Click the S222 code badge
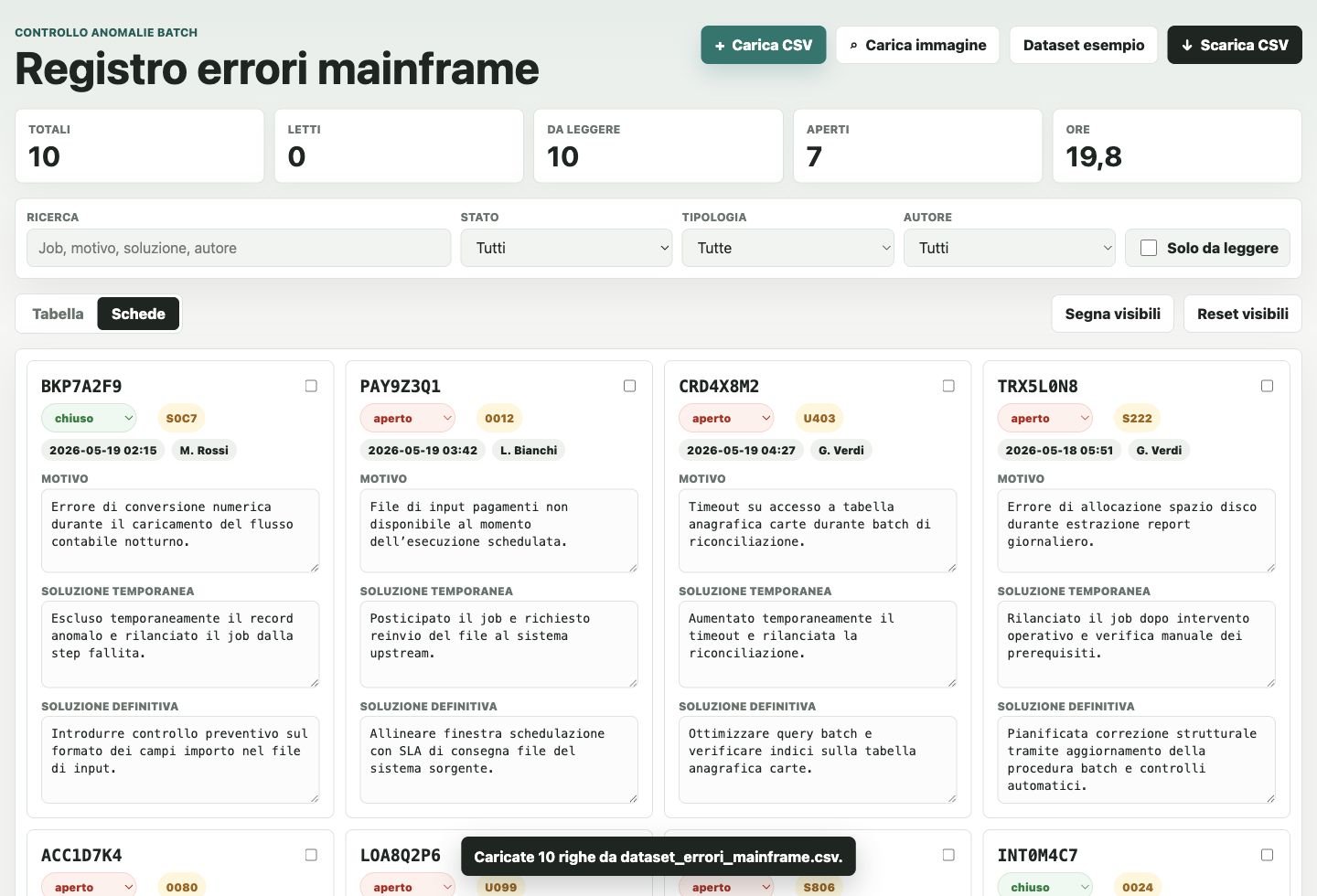 [x=1137, y=418]
